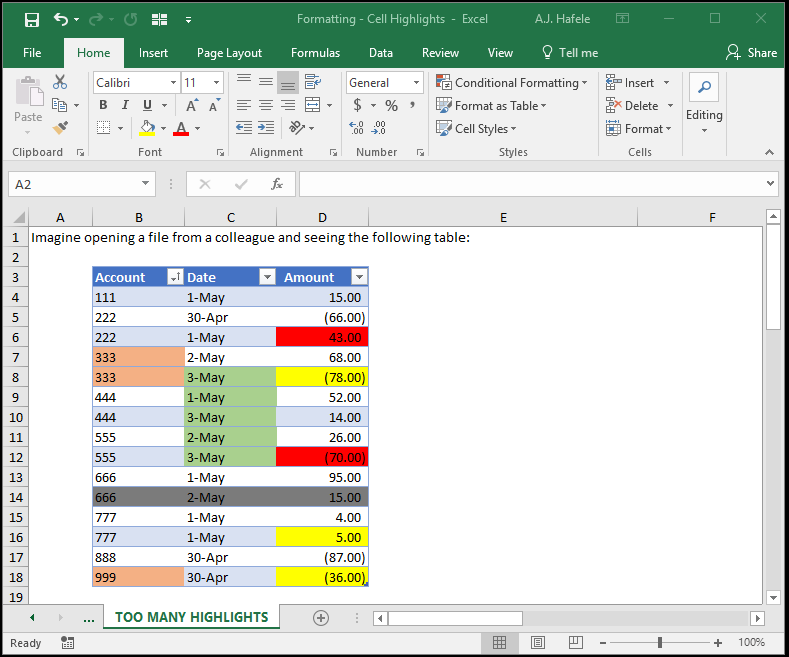Apply the red Font Color A

[x=181, y=128]
